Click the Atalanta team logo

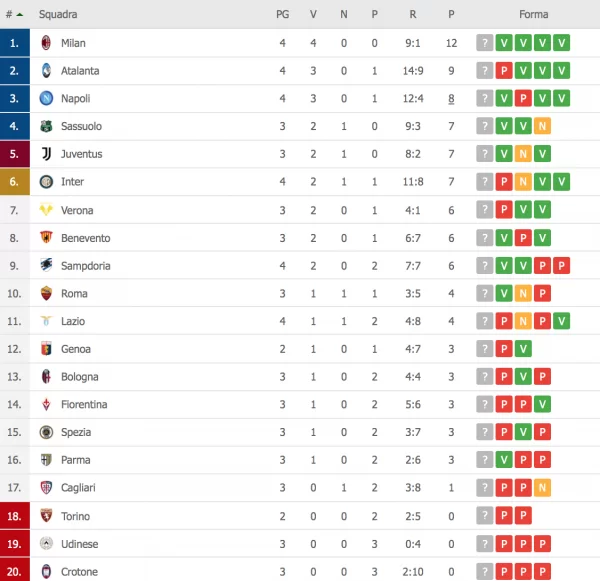pos(45,71)
